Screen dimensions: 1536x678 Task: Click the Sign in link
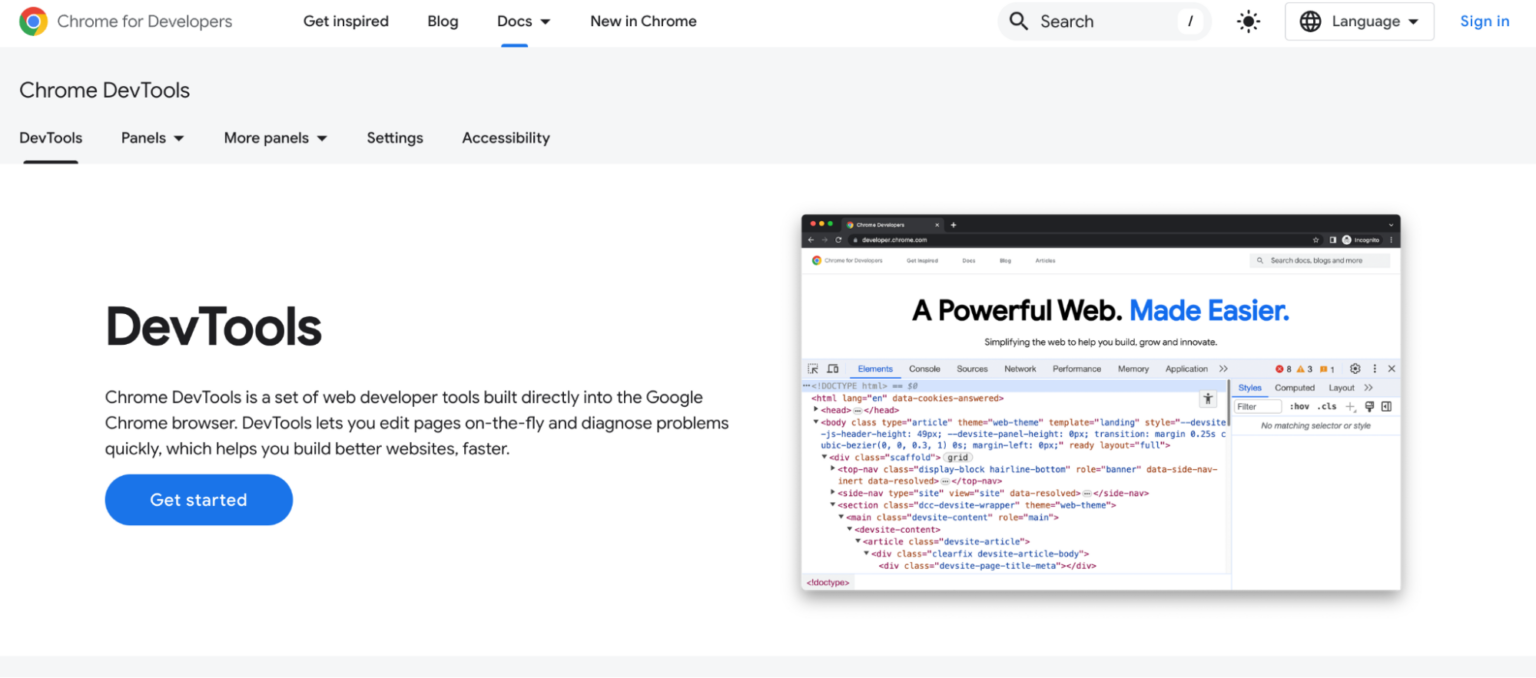click(x=1484, y=21)
